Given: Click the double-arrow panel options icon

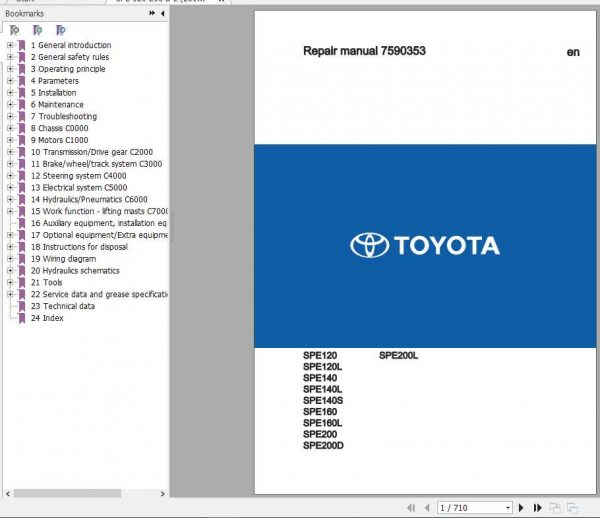Looking at the screenshot, I should pos(152,13).
